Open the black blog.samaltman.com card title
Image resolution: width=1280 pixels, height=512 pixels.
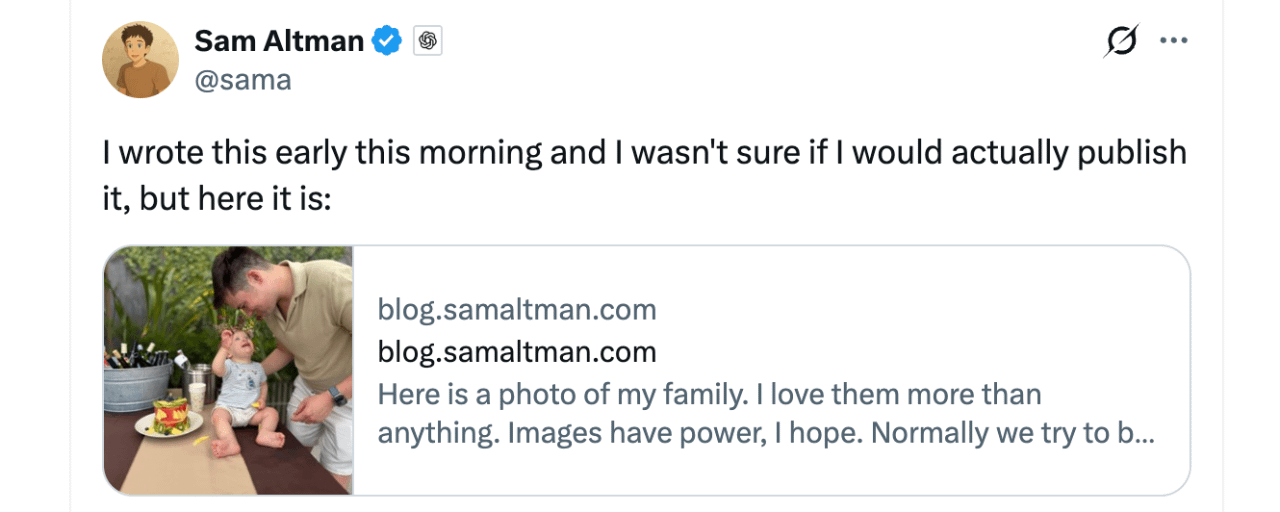[516, 352]
